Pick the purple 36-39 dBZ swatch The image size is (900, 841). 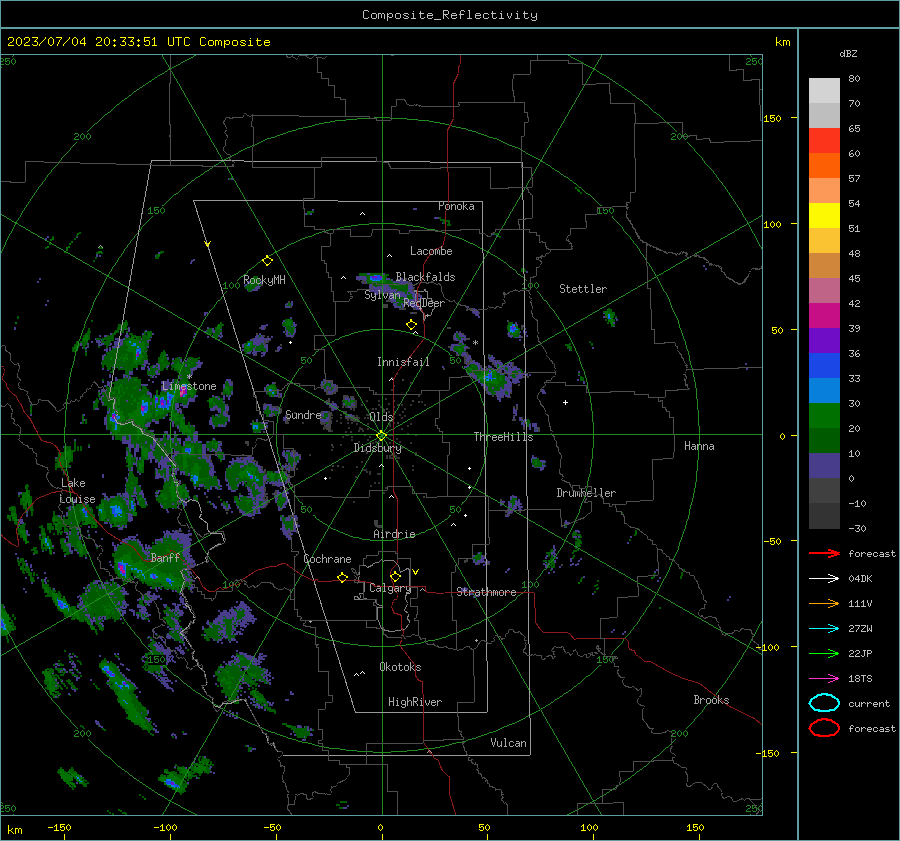(x=824, y=340)
